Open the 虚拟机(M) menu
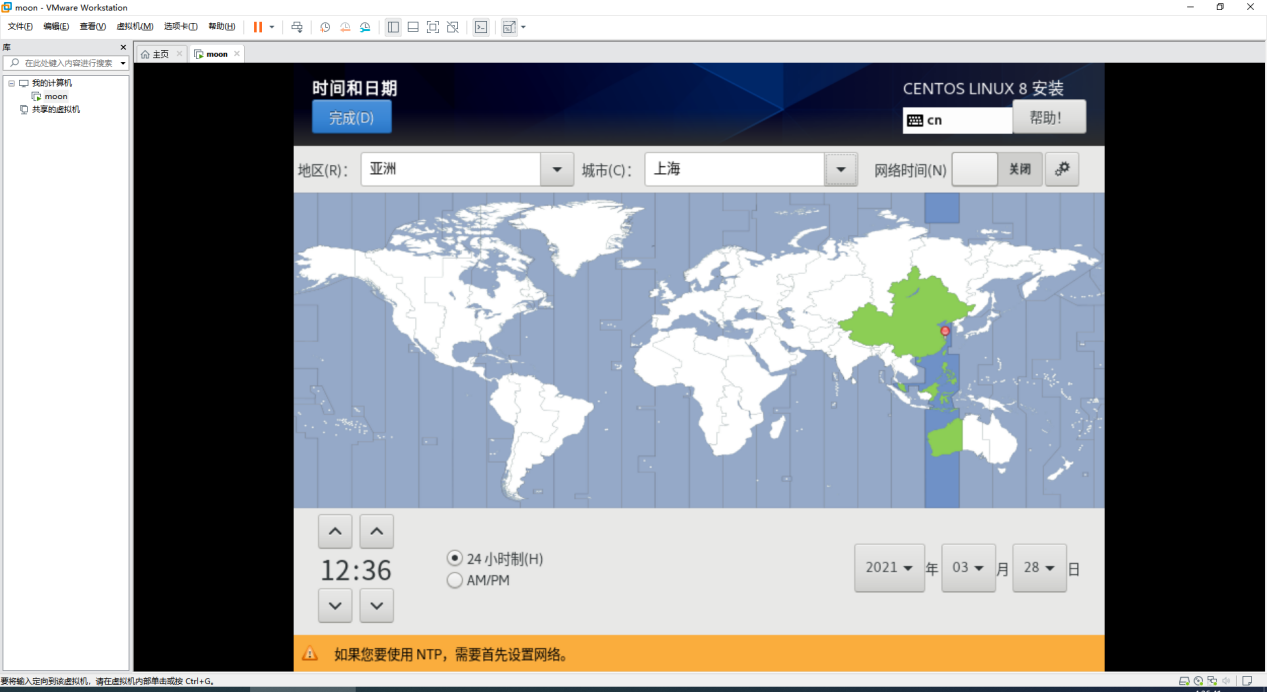1267x692 pixels. 135,27
